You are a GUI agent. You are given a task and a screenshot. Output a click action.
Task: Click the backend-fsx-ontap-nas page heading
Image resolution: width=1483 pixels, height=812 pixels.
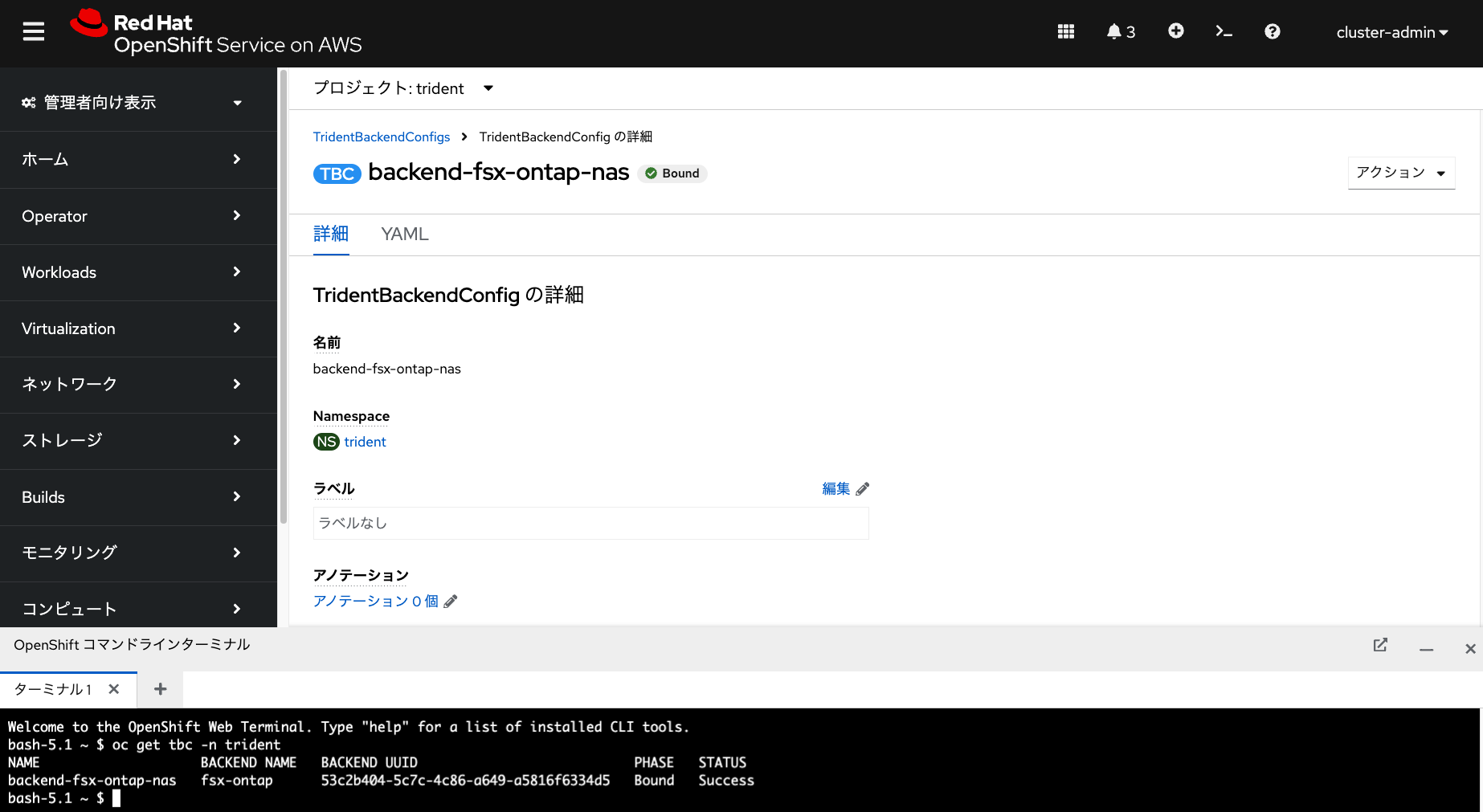coord(498,172)
